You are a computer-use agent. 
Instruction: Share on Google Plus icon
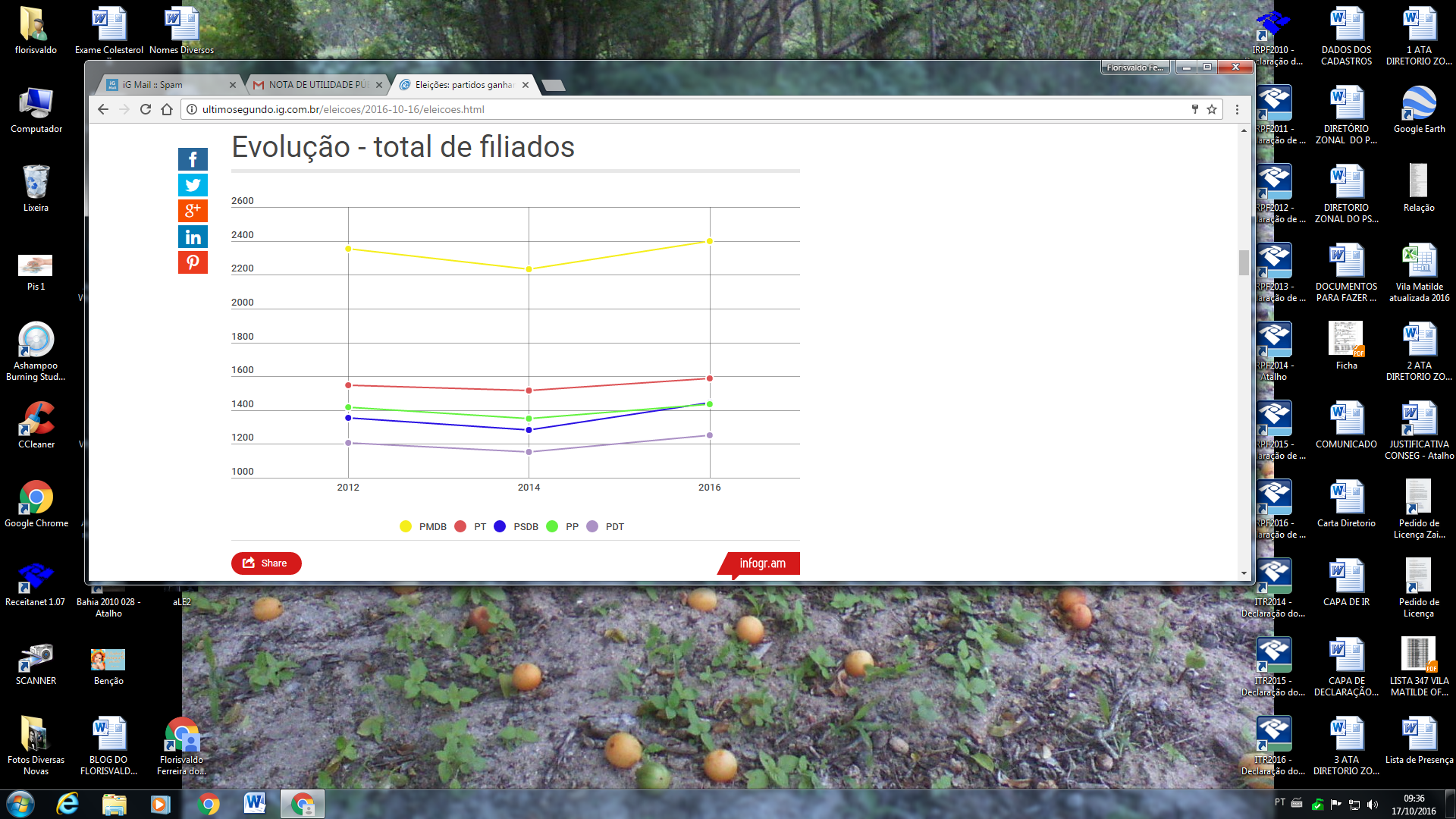(x=193, y=211)
